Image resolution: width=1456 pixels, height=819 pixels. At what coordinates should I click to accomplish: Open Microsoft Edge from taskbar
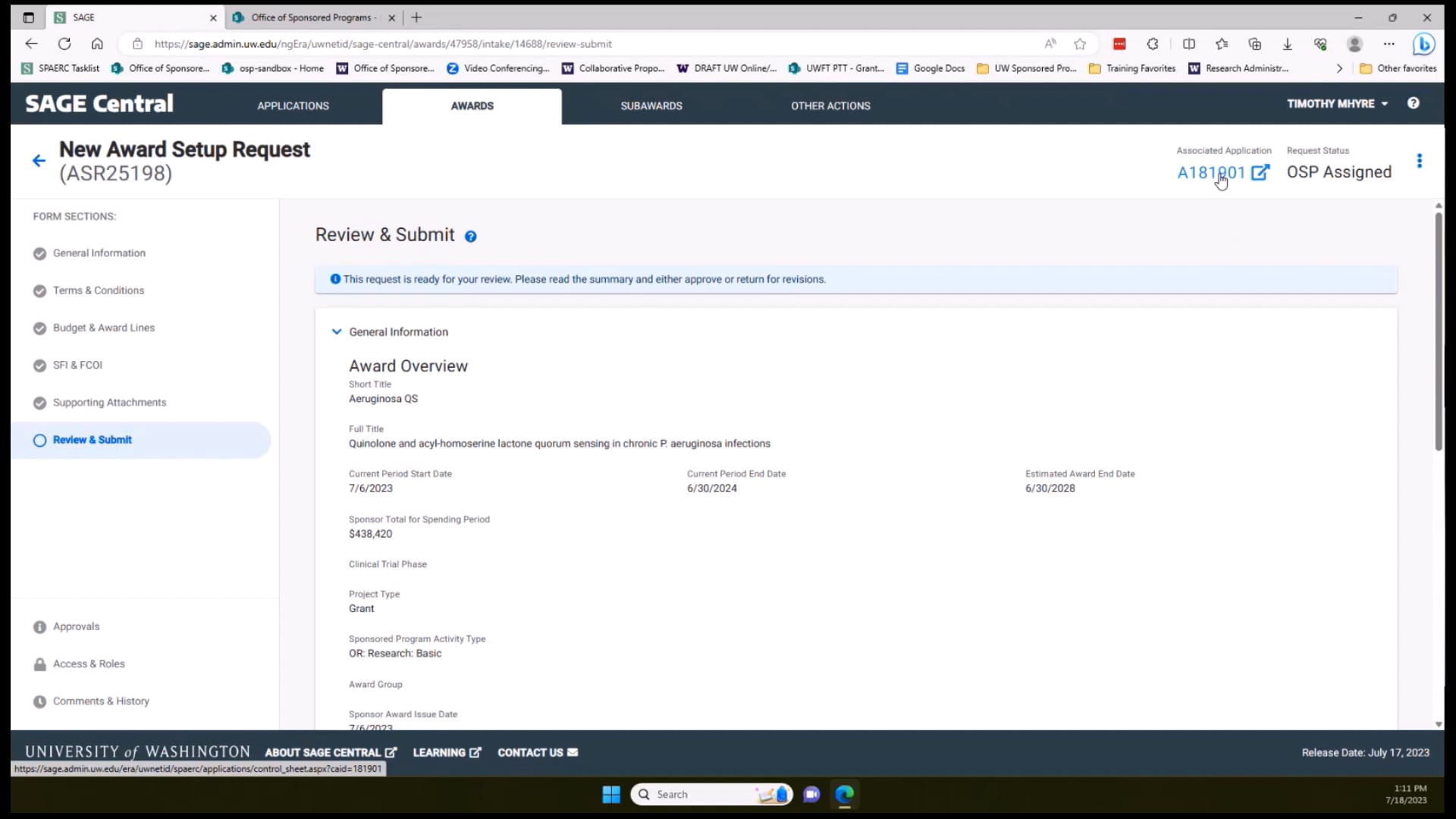point(844,794)
